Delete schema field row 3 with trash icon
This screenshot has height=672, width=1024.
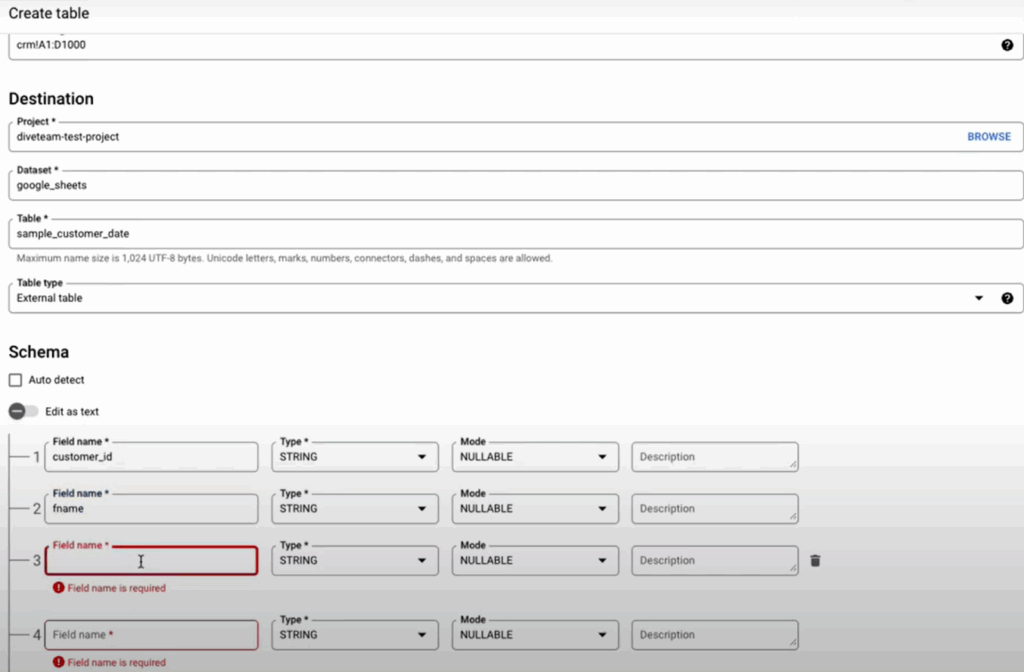click(x=815, y=561)
